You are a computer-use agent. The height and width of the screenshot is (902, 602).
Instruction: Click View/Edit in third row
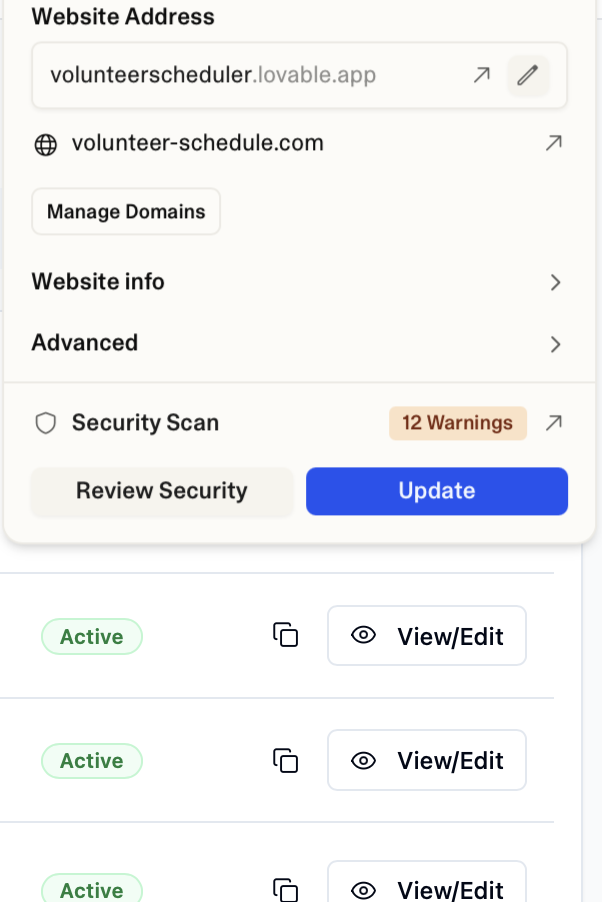tap(427, 889)
